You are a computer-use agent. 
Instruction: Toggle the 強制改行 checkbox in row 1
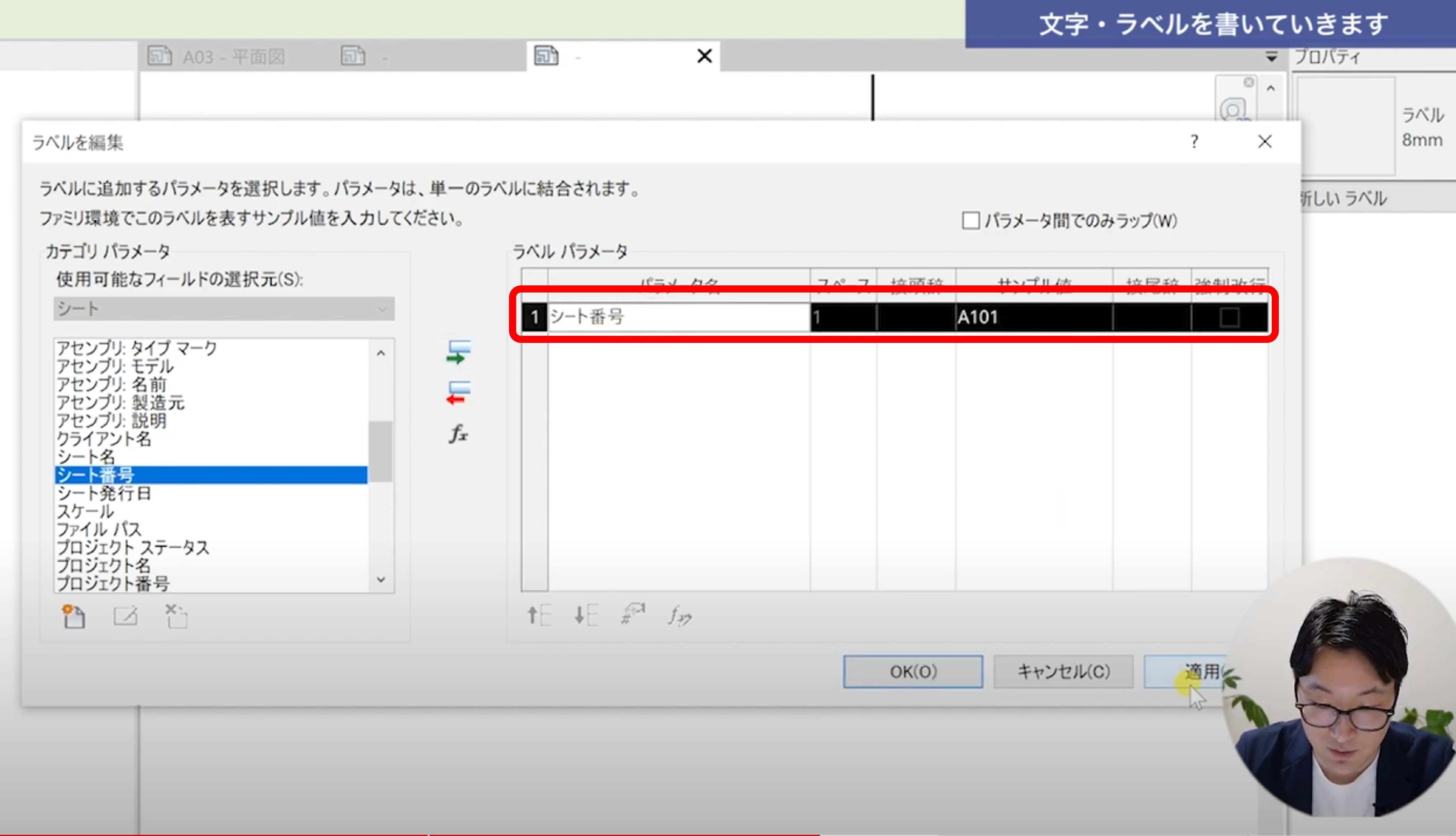tap(1229, 317)
